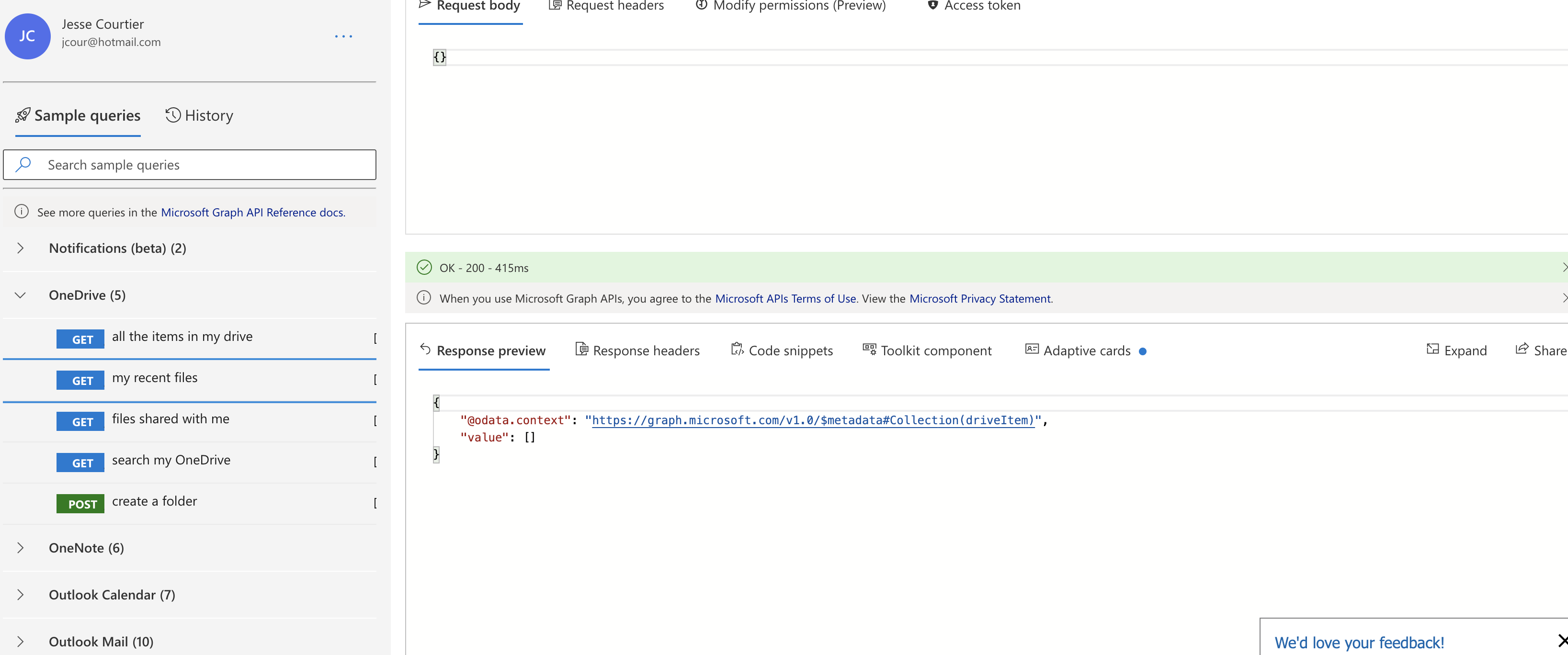The width and height of the screenshot is (1568, 655).
Task: Open the ellipsis menu beside Jesse Courtier
Action: tap(343, 36)
